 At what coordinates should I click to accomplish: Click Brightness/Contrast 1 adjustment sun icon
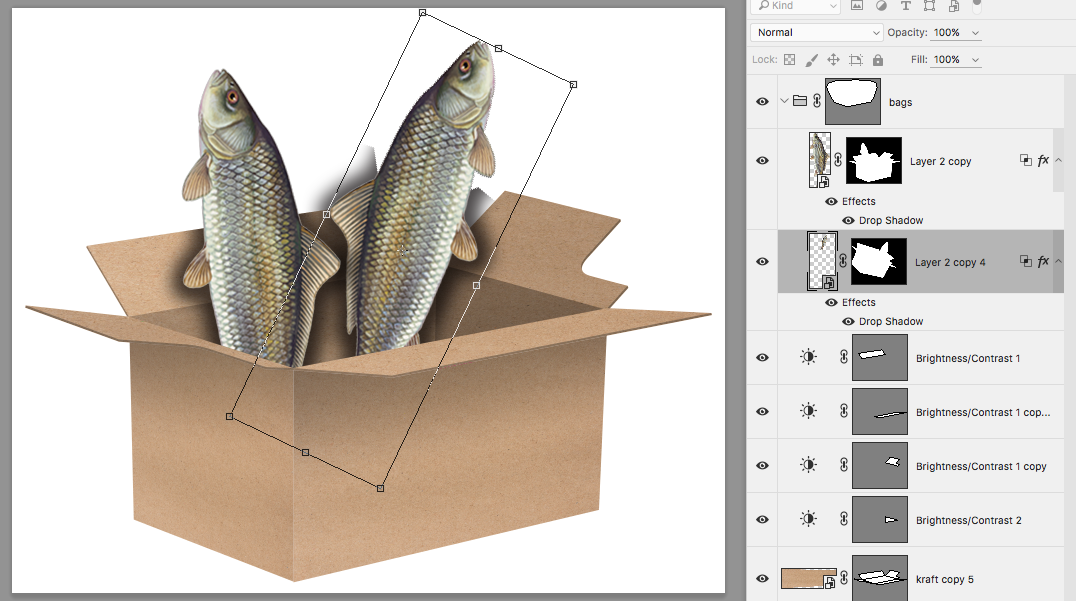808,357
